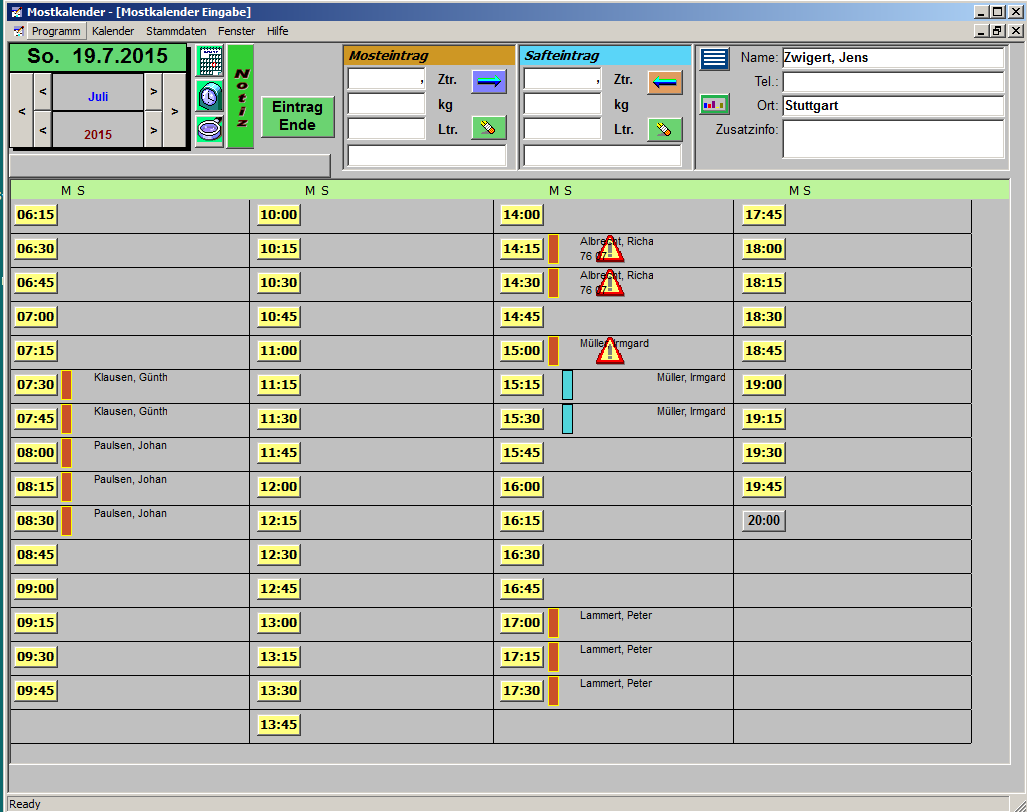Viewport: 1027px width, 812px height.
Task: Click warning icon at 15:00 Müller entry
Action: (610, 351)
